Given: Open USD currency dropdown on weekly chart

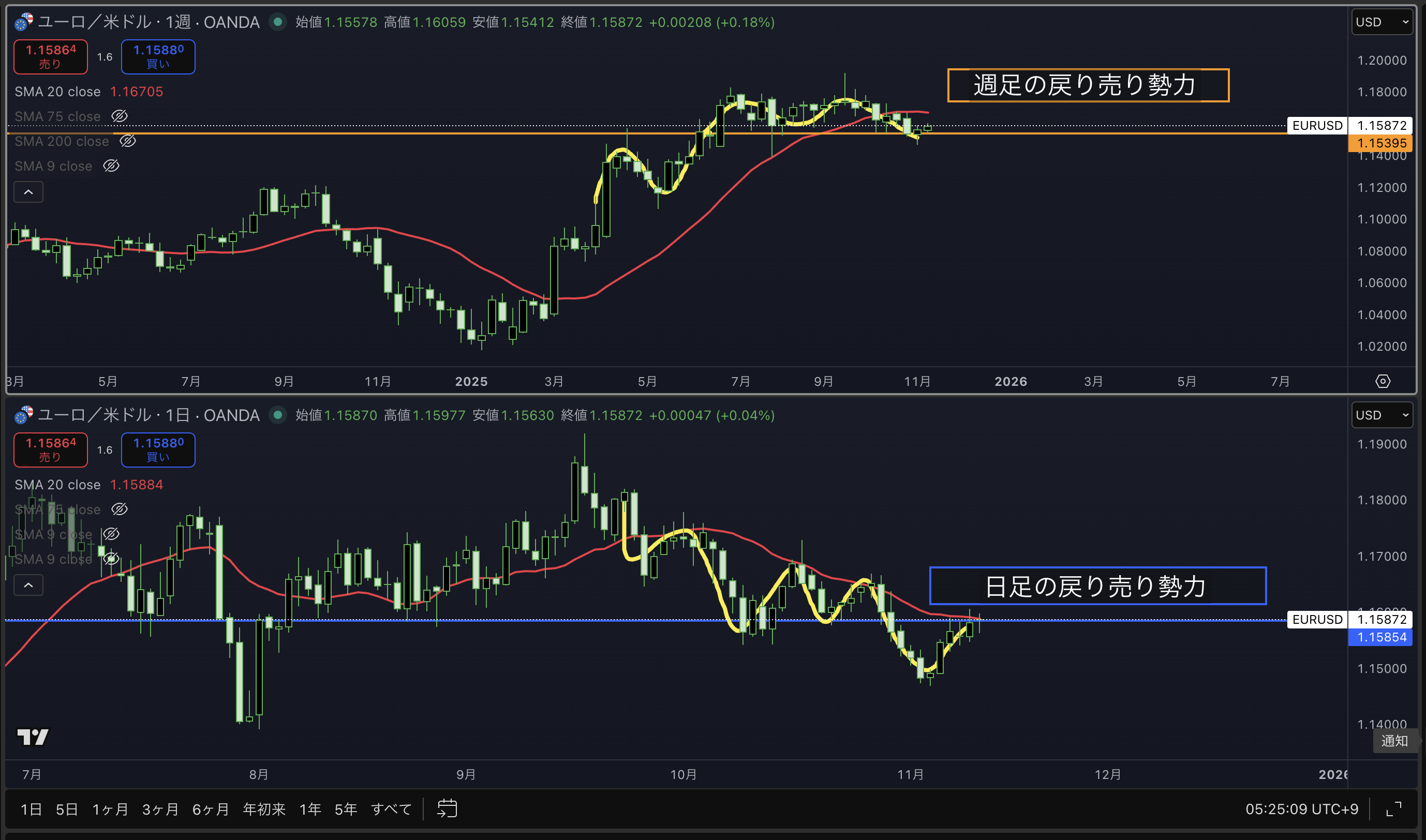Looking at the screenshot, I should click(1382, 22).
